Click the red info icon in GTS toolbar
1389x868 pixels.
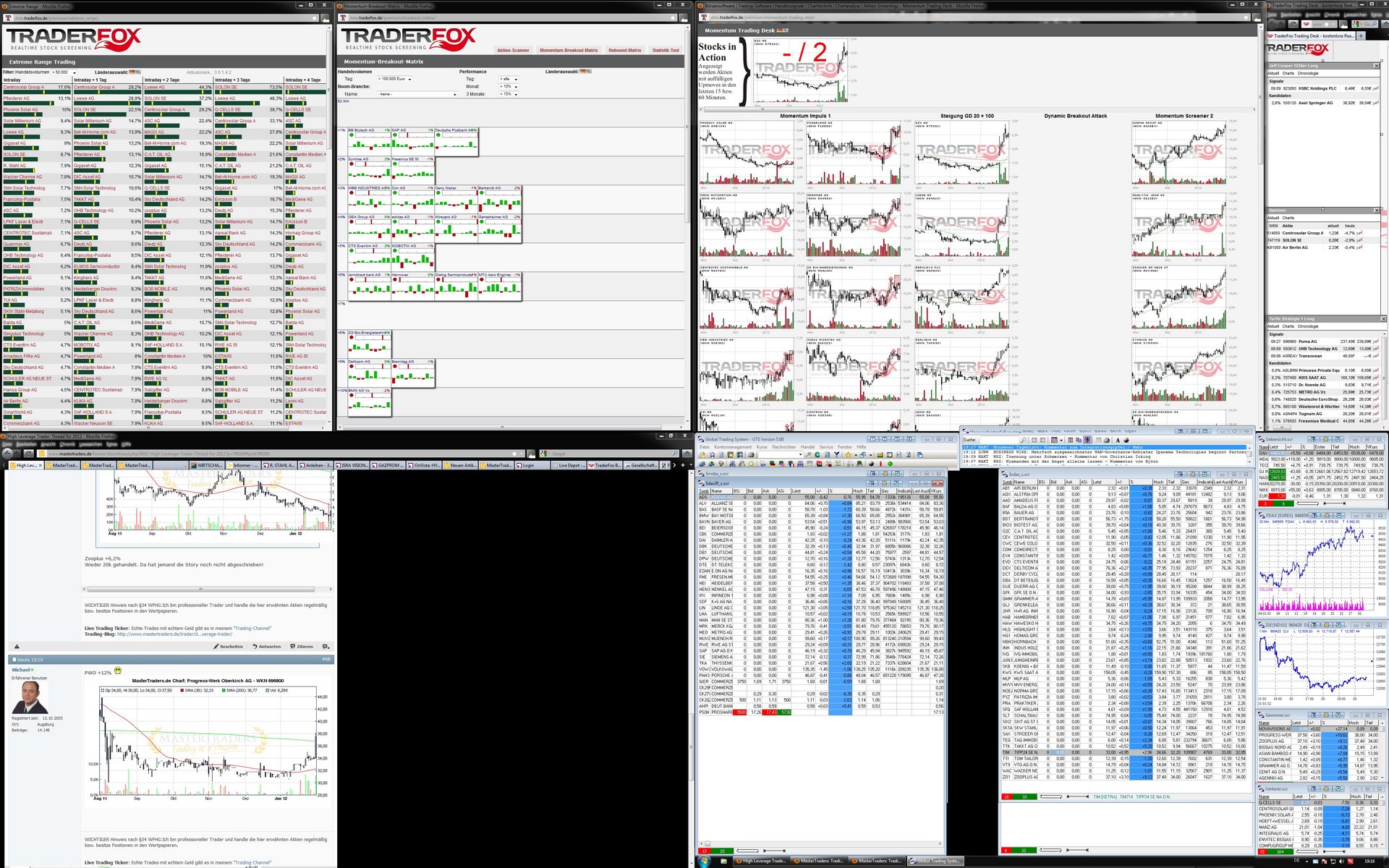click(880, 464)
